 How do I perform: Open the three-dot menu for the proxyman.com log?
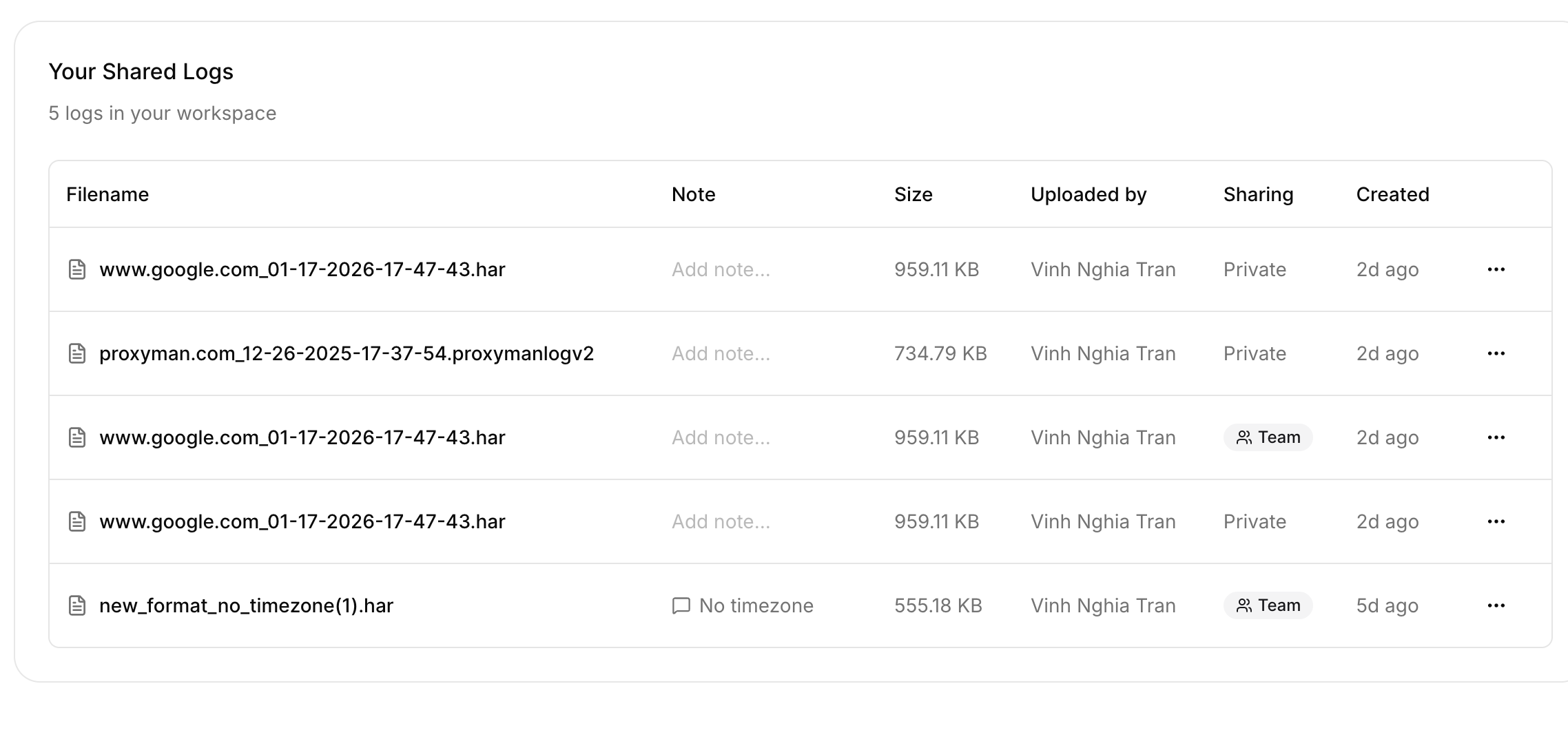click(1496, 353)
